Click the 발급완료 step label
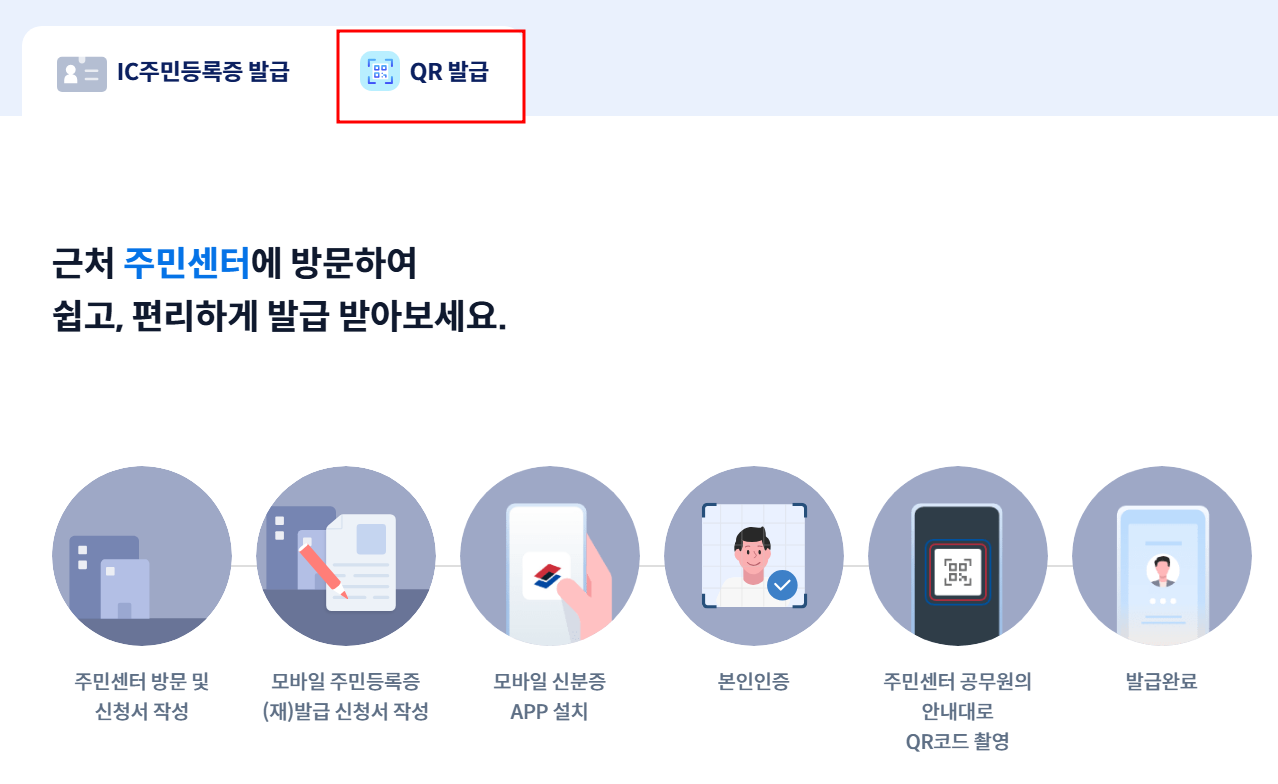The width and height of the screenshot is (1278, 784). coord(1162,682)
